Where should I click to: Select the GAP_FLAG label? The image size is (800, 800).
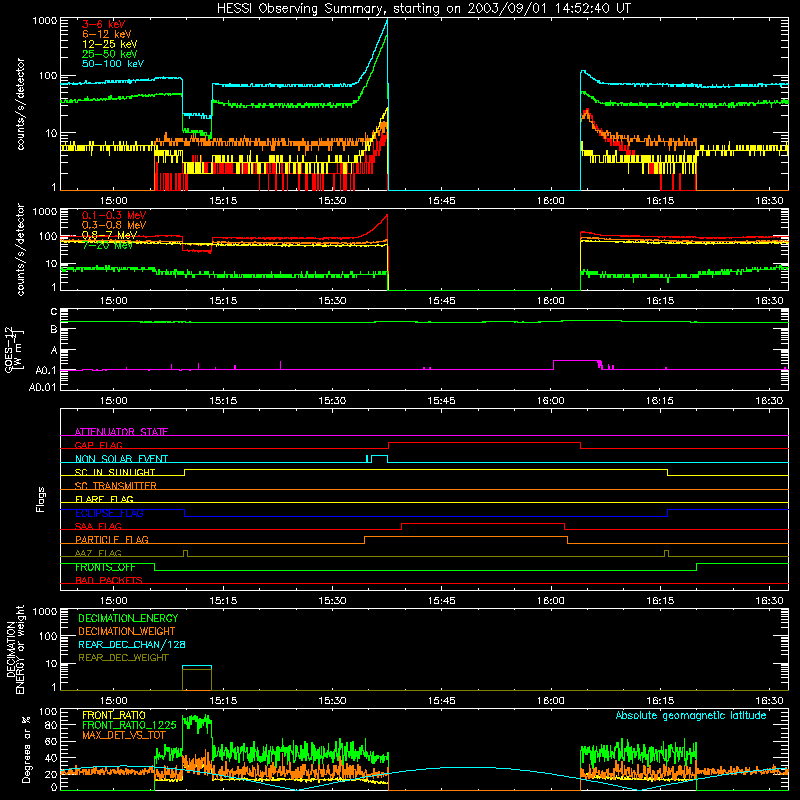click(x=98, y=445)
